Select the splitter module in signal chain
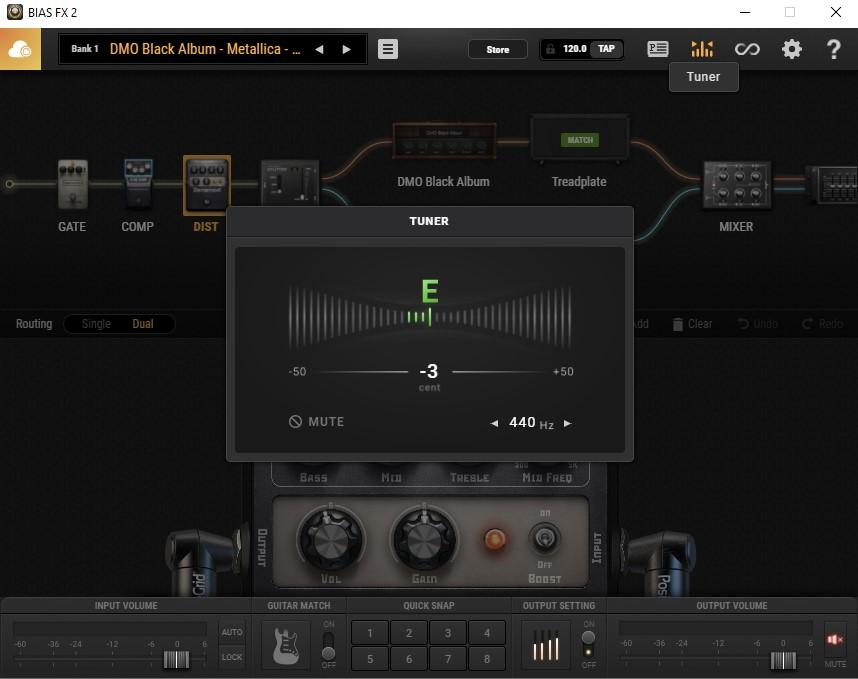858x679 pixels. 289,182
